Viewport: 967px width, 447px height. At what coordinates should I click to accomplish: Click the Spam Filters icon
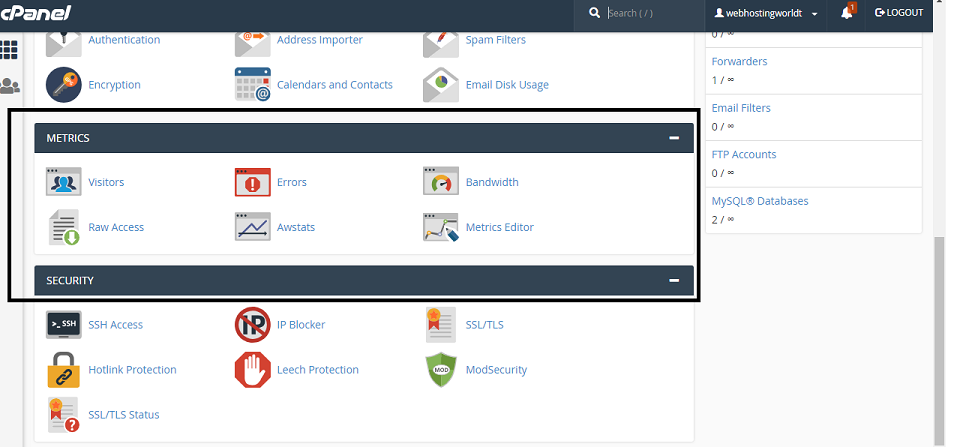(x=441, y=43)
